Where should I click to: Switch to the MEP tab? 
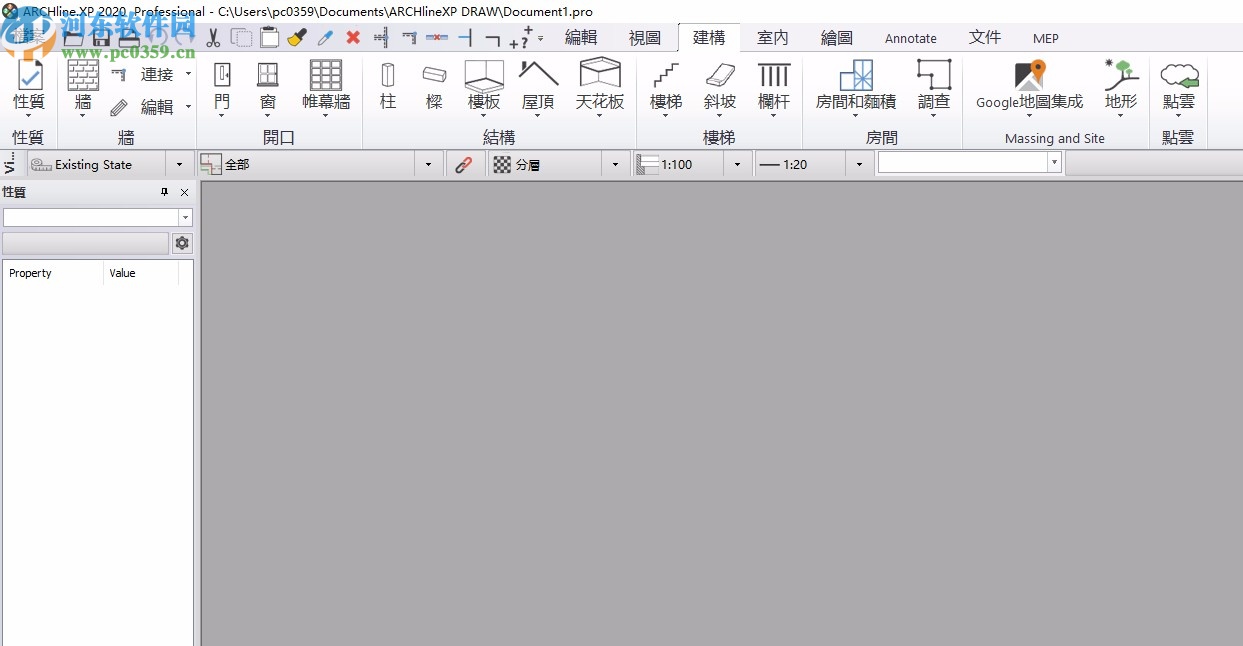(1046, 38)
